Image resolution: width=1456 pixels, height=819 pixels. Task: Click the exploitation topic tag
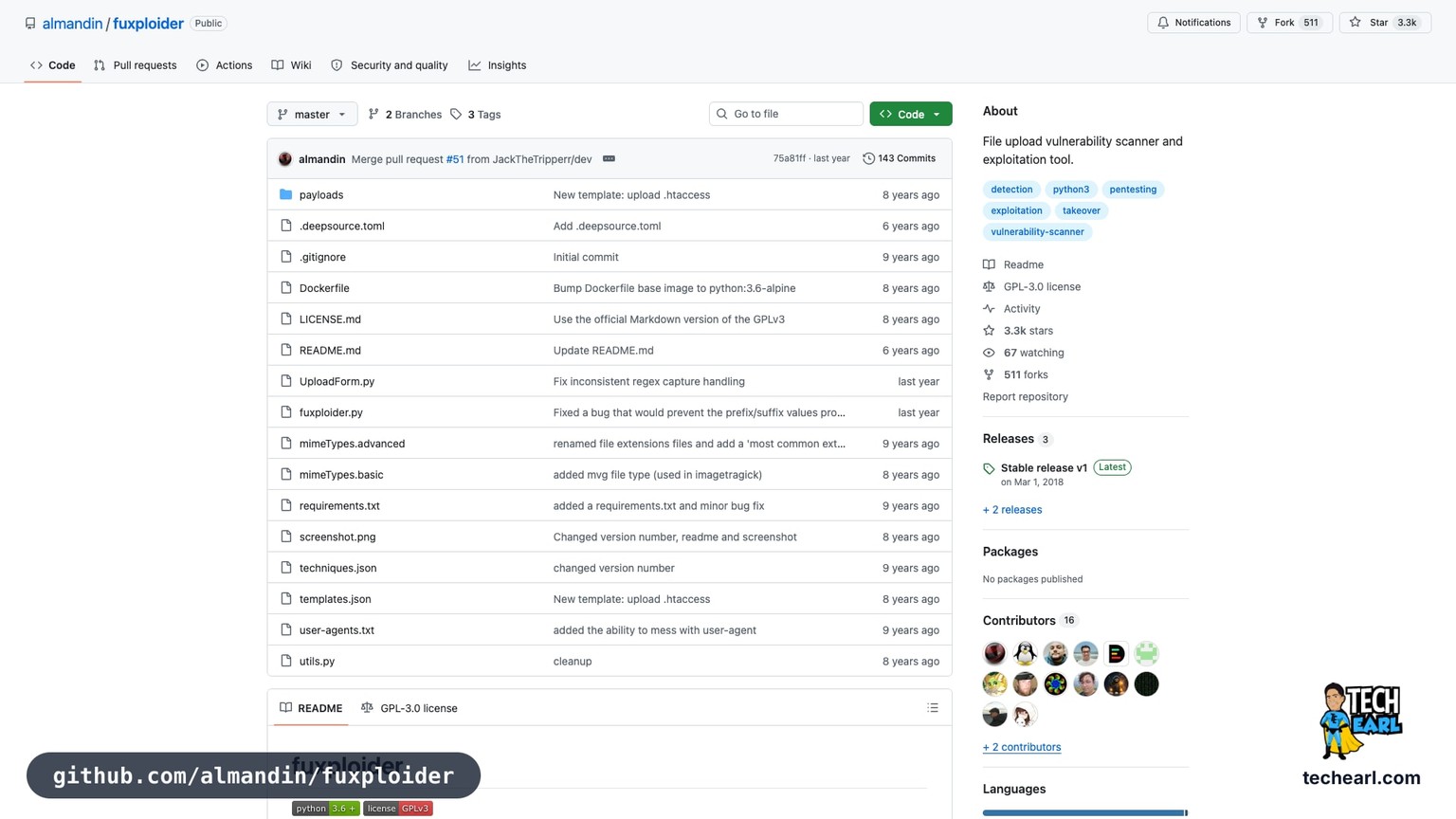pos(1016,210)
